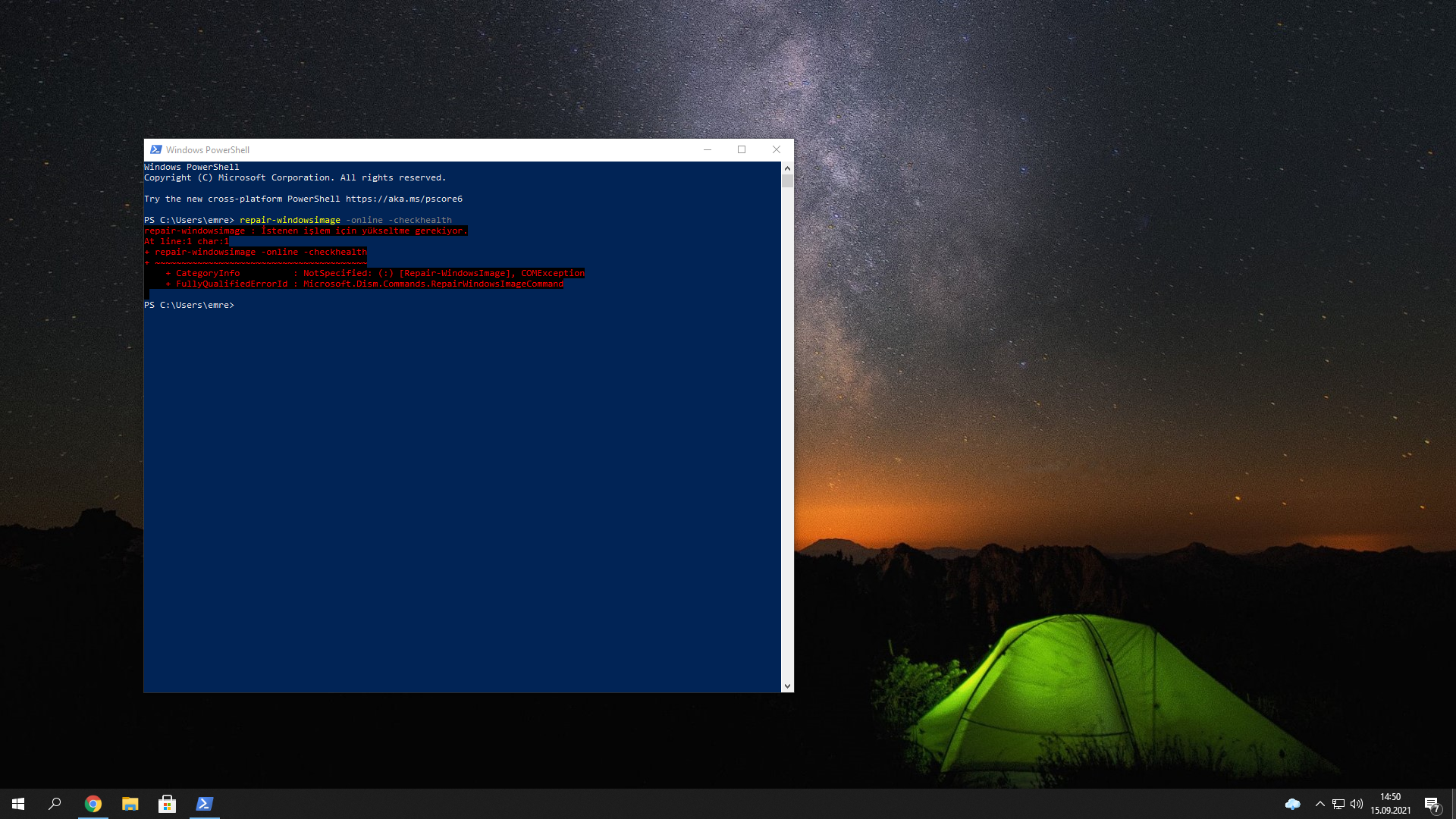Open Microsoft Store from the taskbar

pyautogui.click(x=167, y=804)
